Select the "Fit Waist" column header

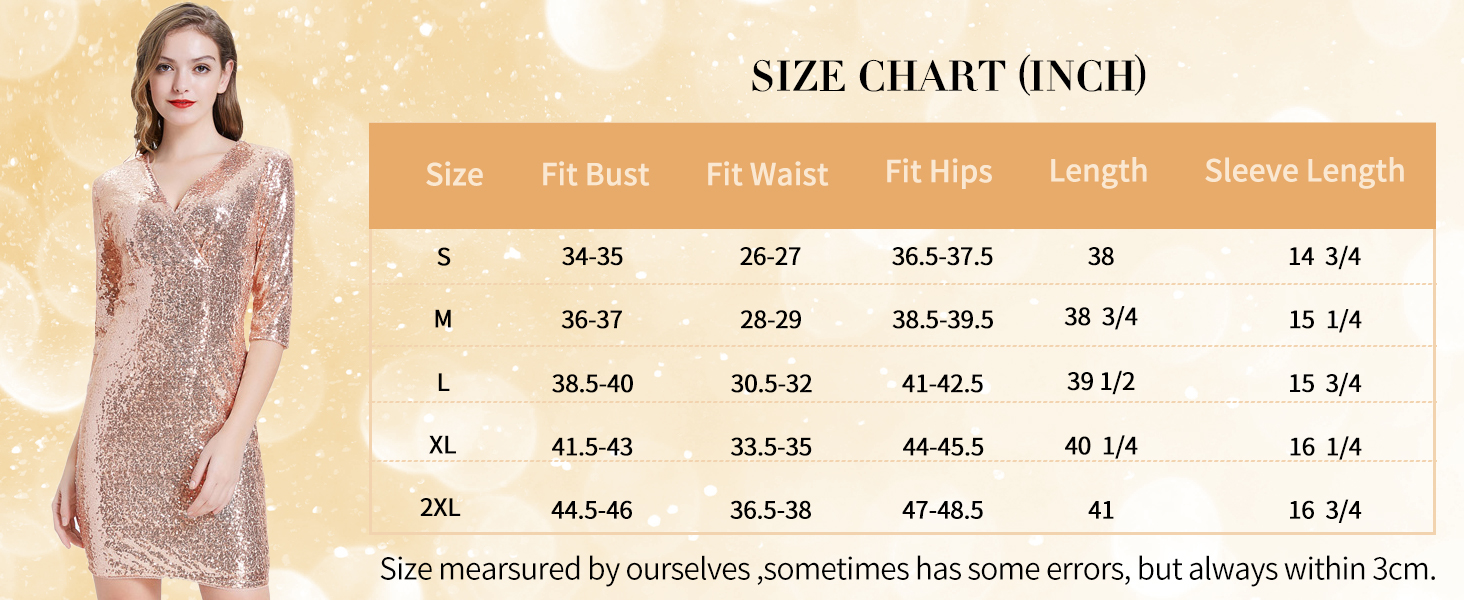click(x=767, y=175)
